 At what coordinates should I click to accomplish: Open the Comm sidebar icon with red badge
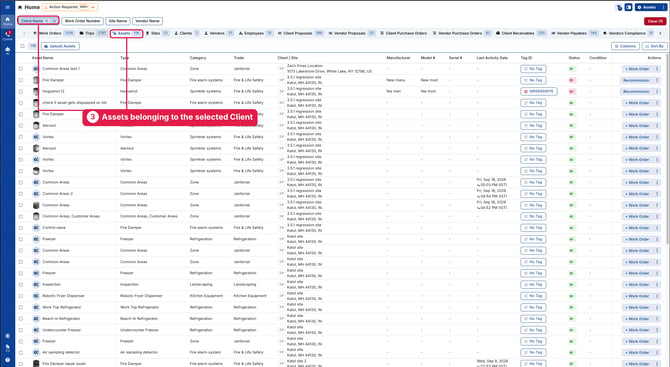(7, 35)
